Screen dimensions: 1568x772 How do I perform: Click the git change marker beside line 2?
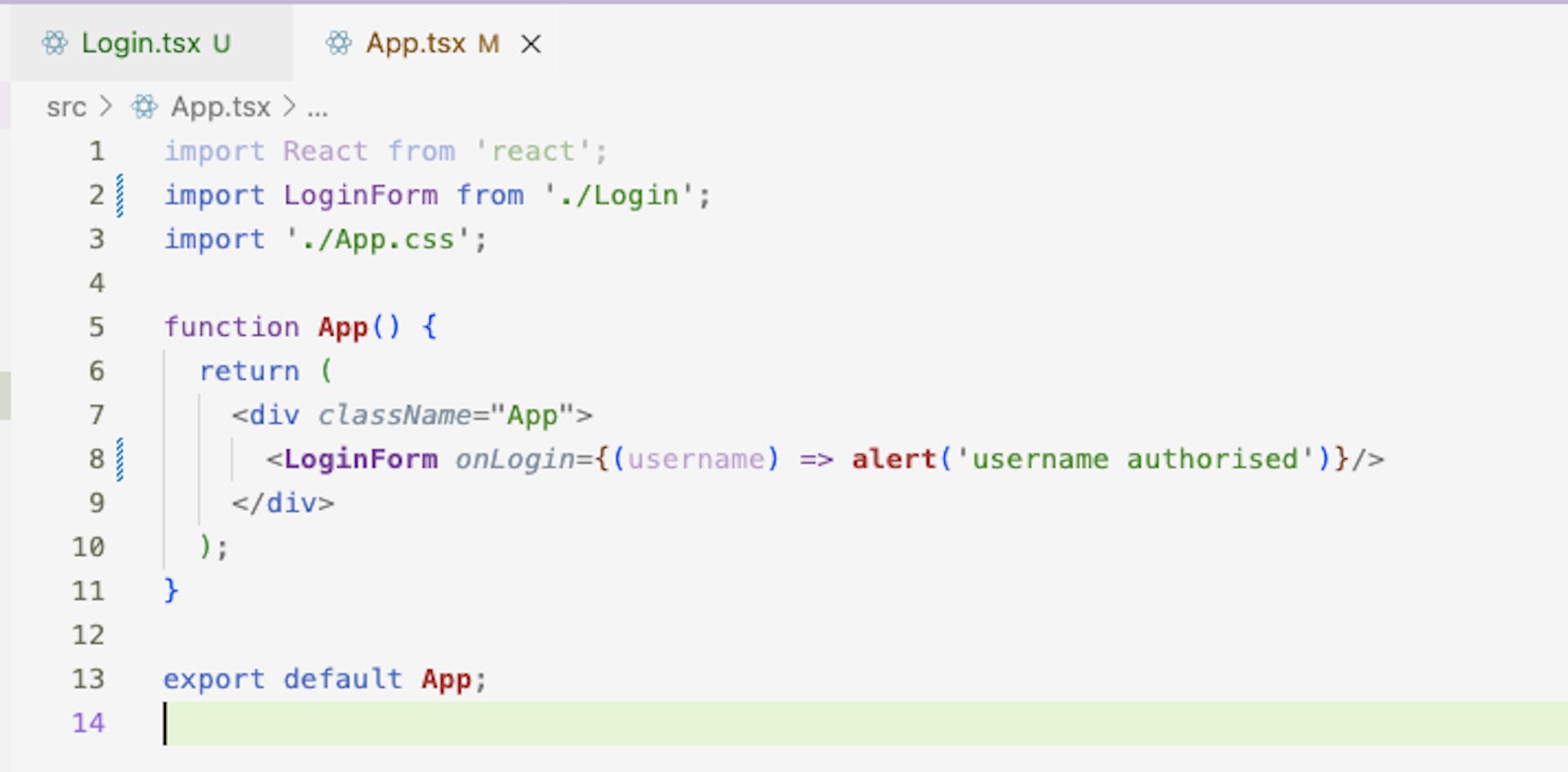[120, 195]
